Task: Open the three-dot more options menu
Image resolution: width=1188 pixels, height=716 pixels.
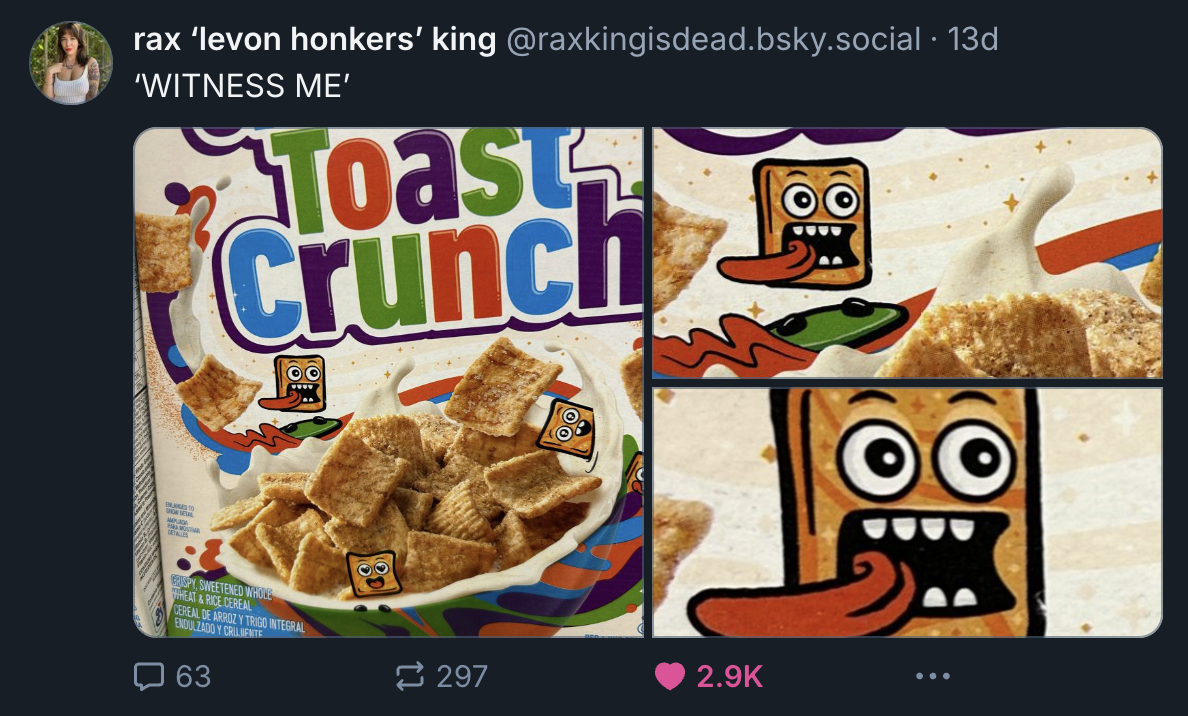Action: point(932,677)
